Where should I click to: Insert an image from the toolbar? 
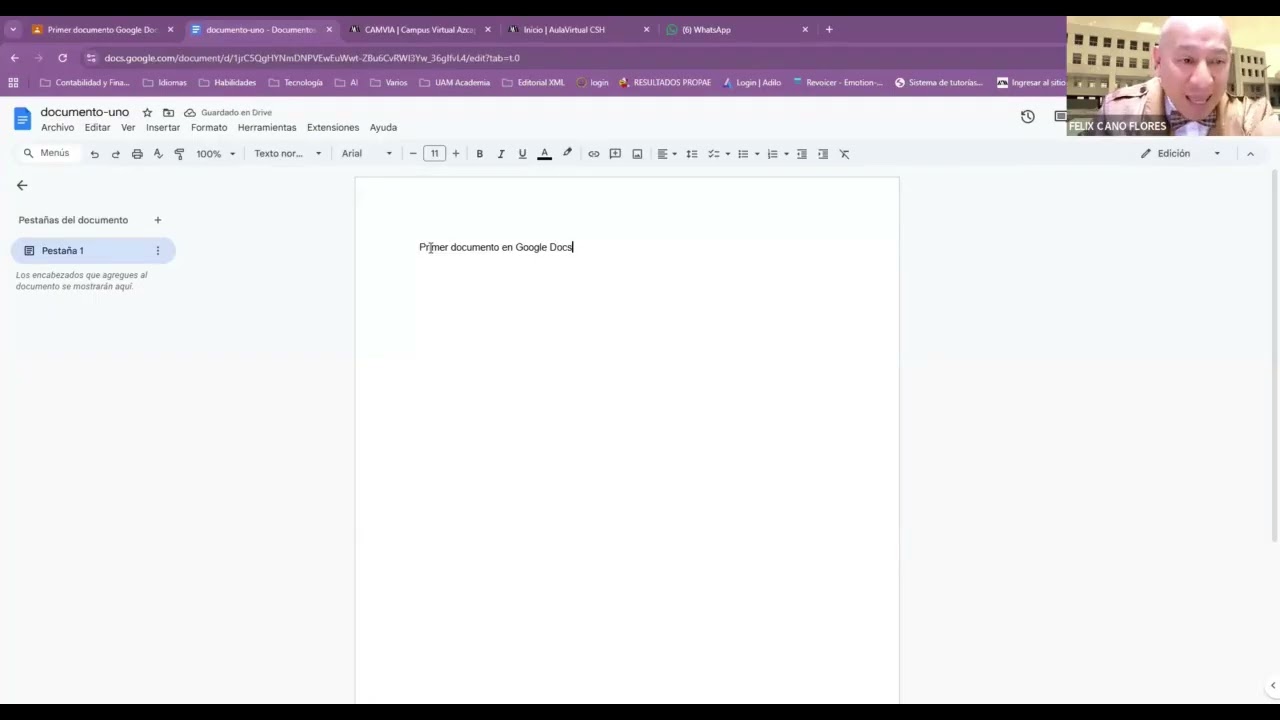click(x=637, y=154)
